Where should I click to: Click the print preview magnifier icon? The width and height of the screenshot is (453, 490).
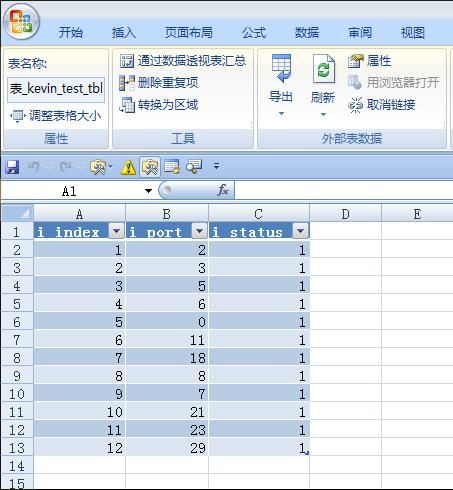click(x=194, y=166)
